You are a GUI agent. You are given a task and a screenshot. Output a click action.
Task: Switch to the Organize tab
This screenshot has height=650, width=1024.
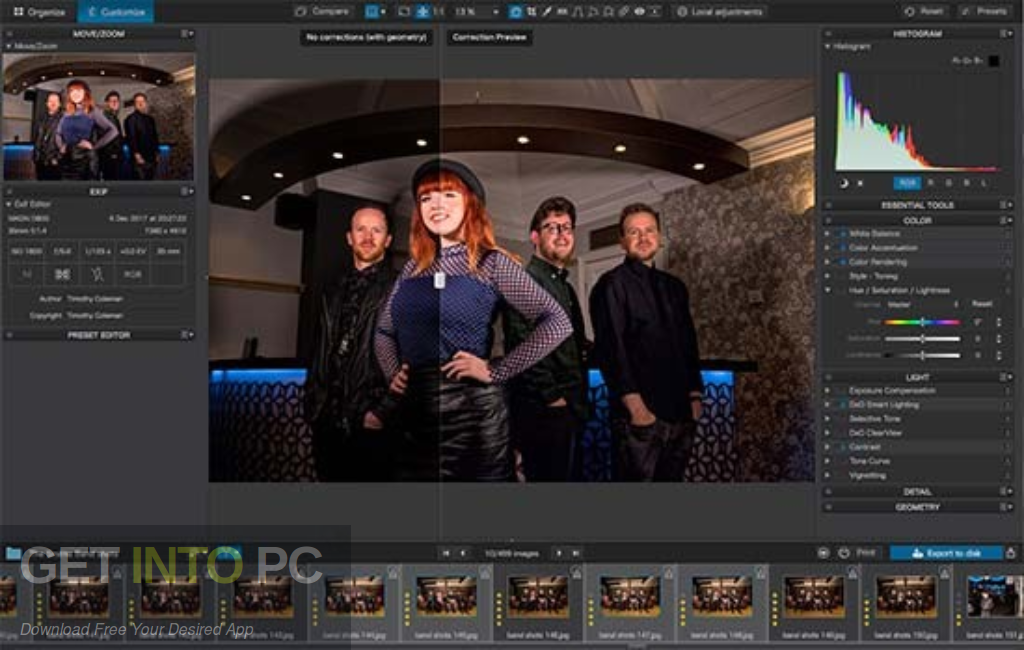pyautogui.click(x=39, y=12)
